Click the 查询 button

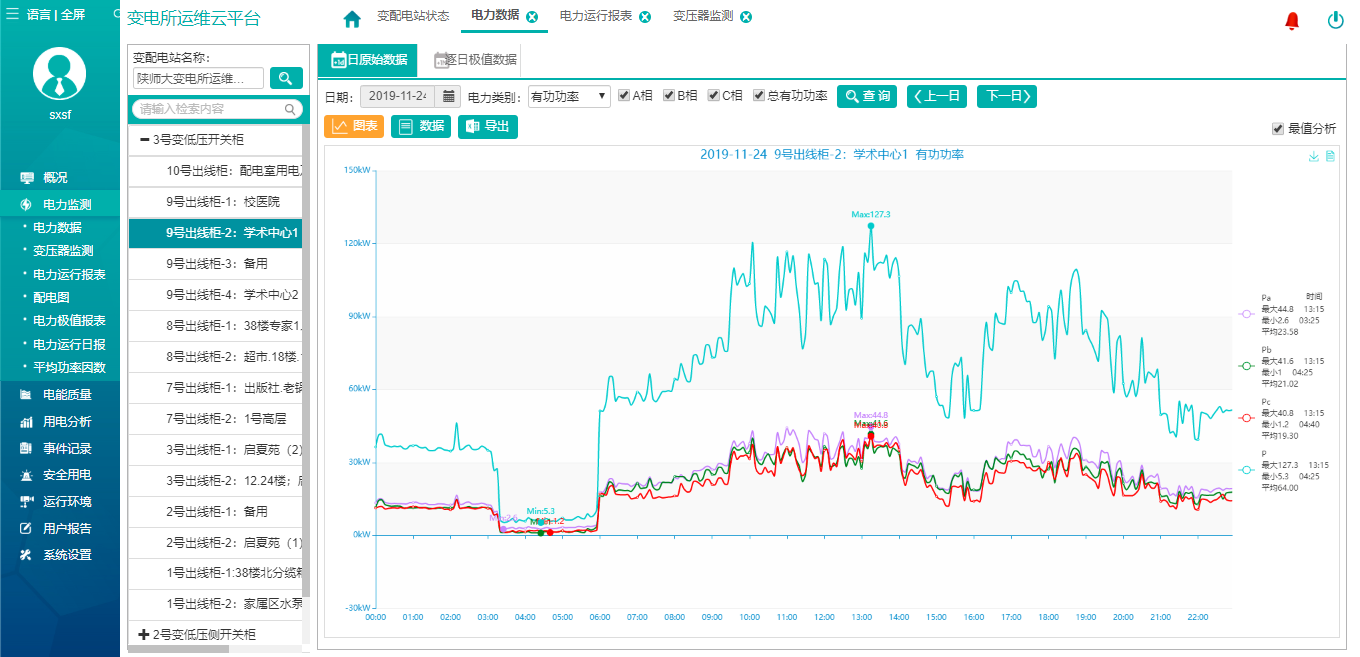(x=867, y=96)
